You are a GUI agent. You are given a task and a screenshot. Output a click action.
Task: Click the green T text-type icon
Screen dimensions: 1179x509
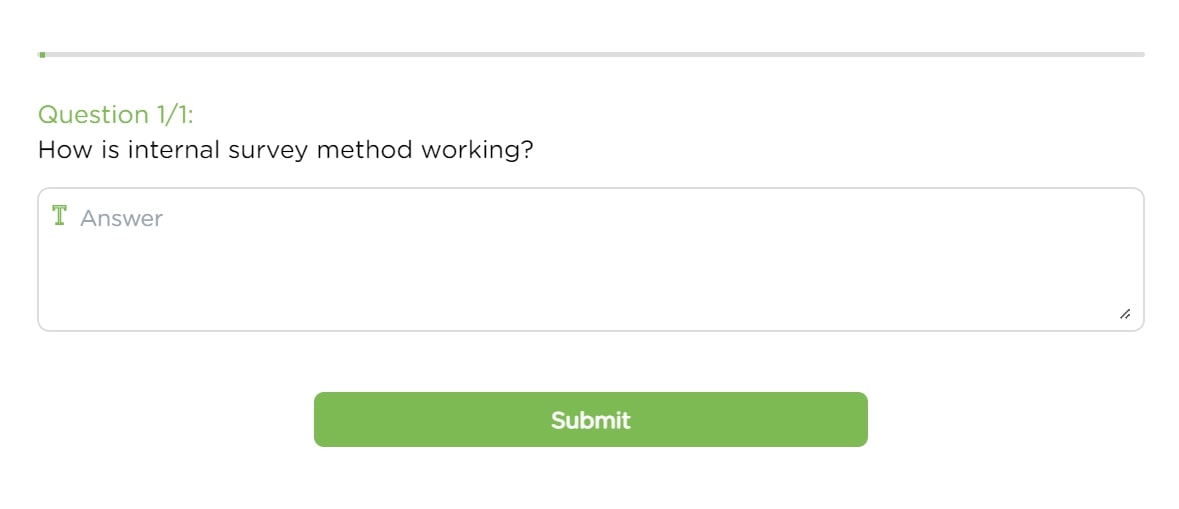(59, 216)
